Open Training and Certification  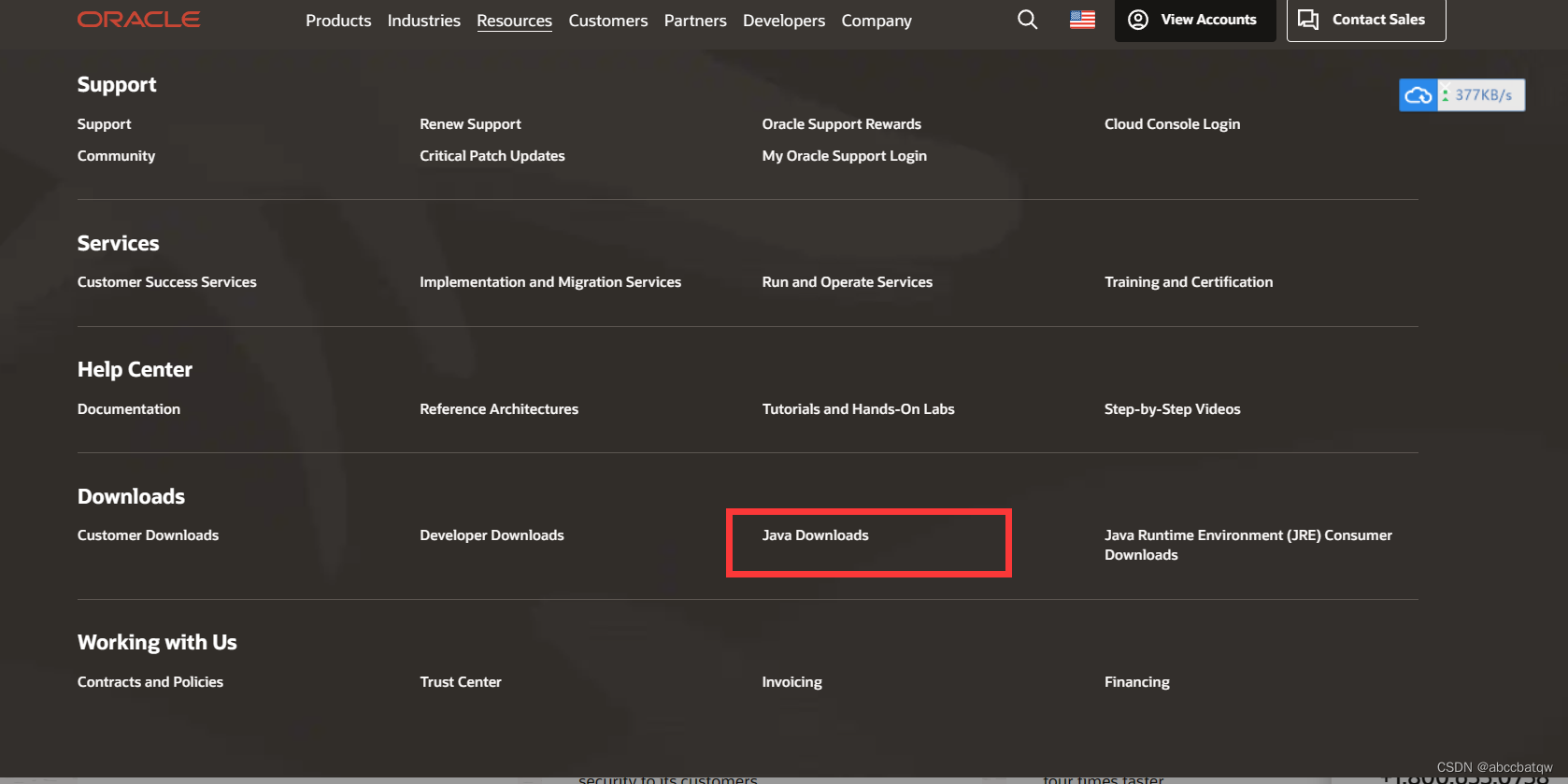point(1189,282)
